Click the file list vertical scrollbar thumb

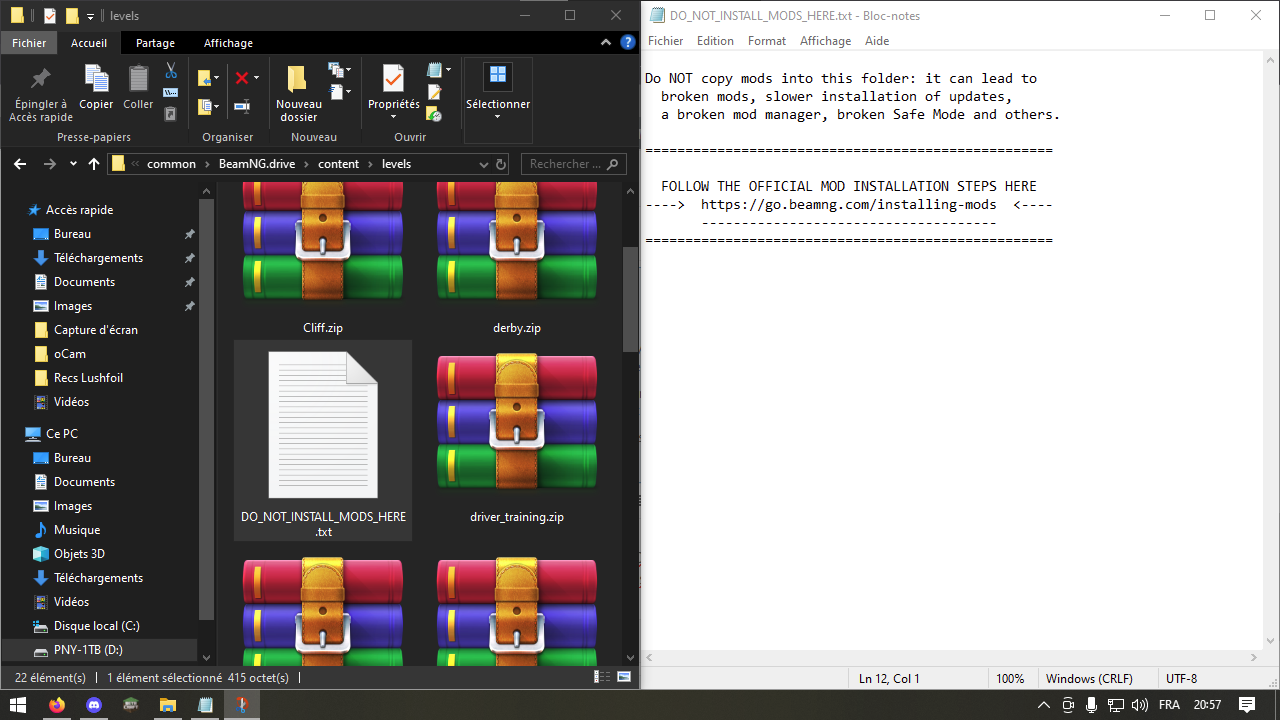point(630,298)
